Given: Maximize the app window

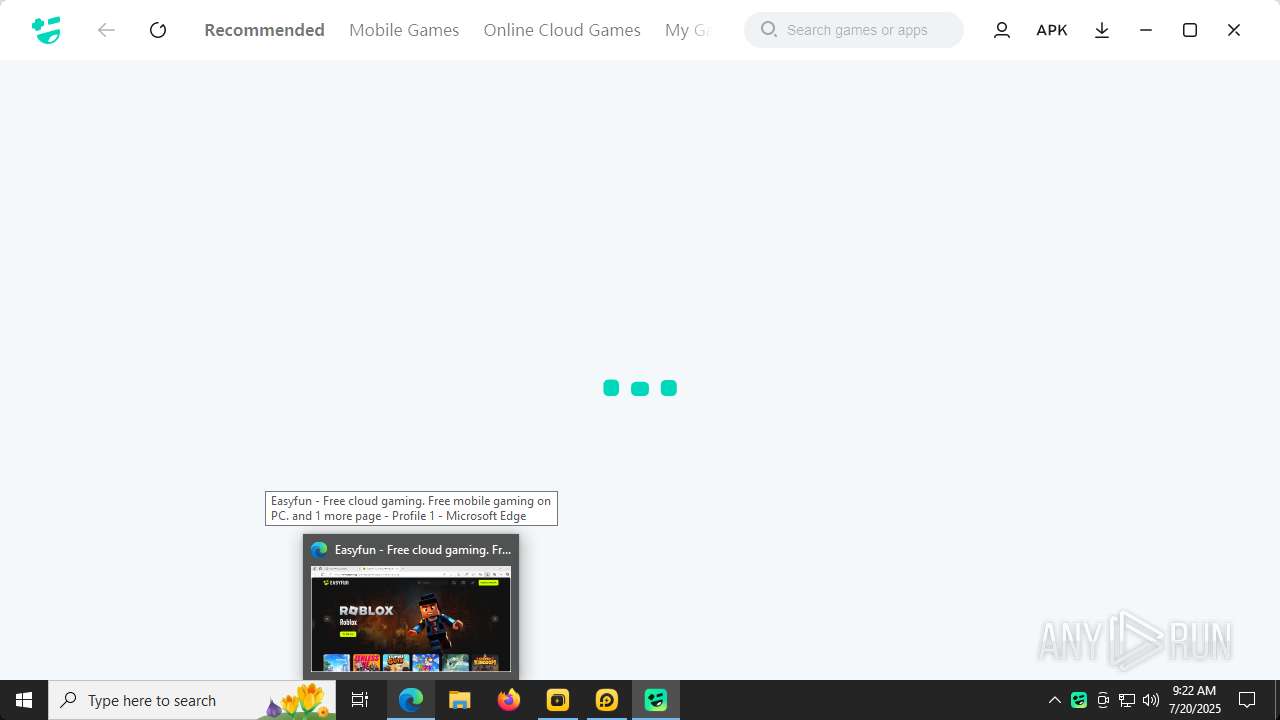Looking at the screenshot, I should pos(1190,30).
